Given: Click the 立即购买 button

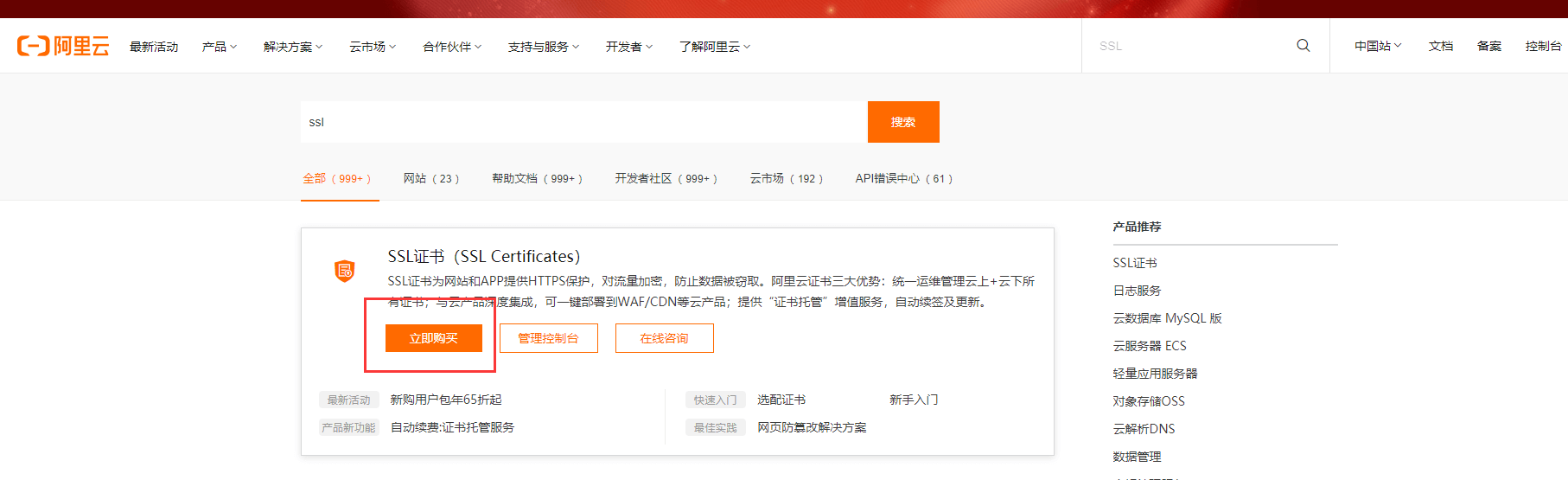Looking at the screenshot, I should pos(434,338).
